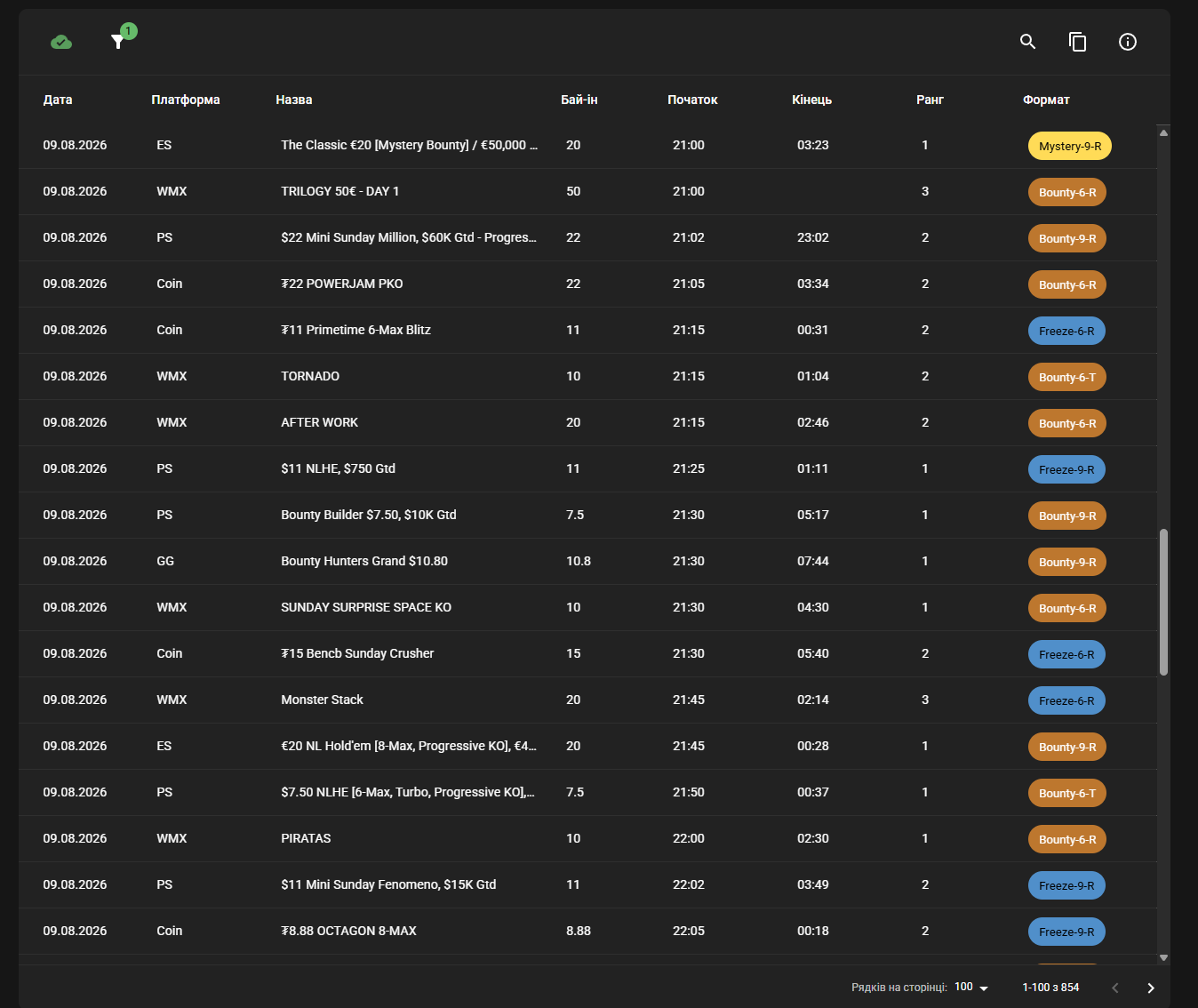Click the yellow Mystery-9-R format chip
Screen dimensions: 1198x1008
(1070, 146)
